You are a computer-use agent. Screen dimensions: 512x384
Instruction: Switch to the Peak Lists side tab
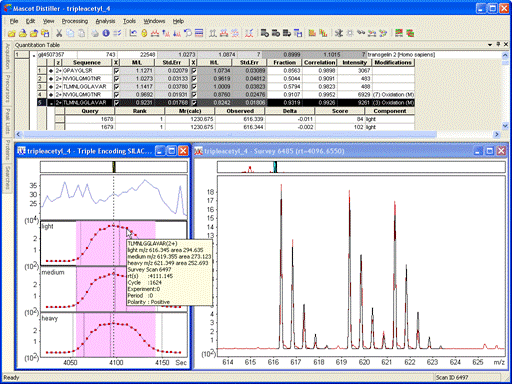[x=7, y=121]
